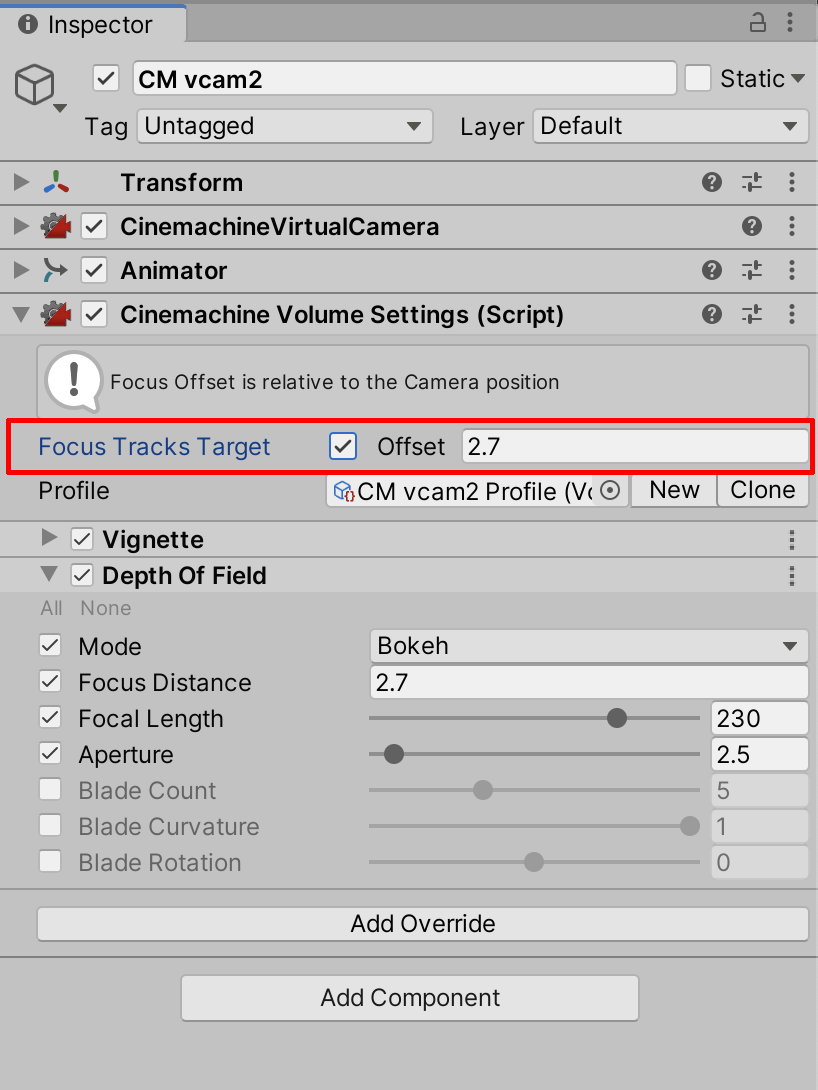
Task: Open the Inspector panel kebab menu
Action: [792, 23]
